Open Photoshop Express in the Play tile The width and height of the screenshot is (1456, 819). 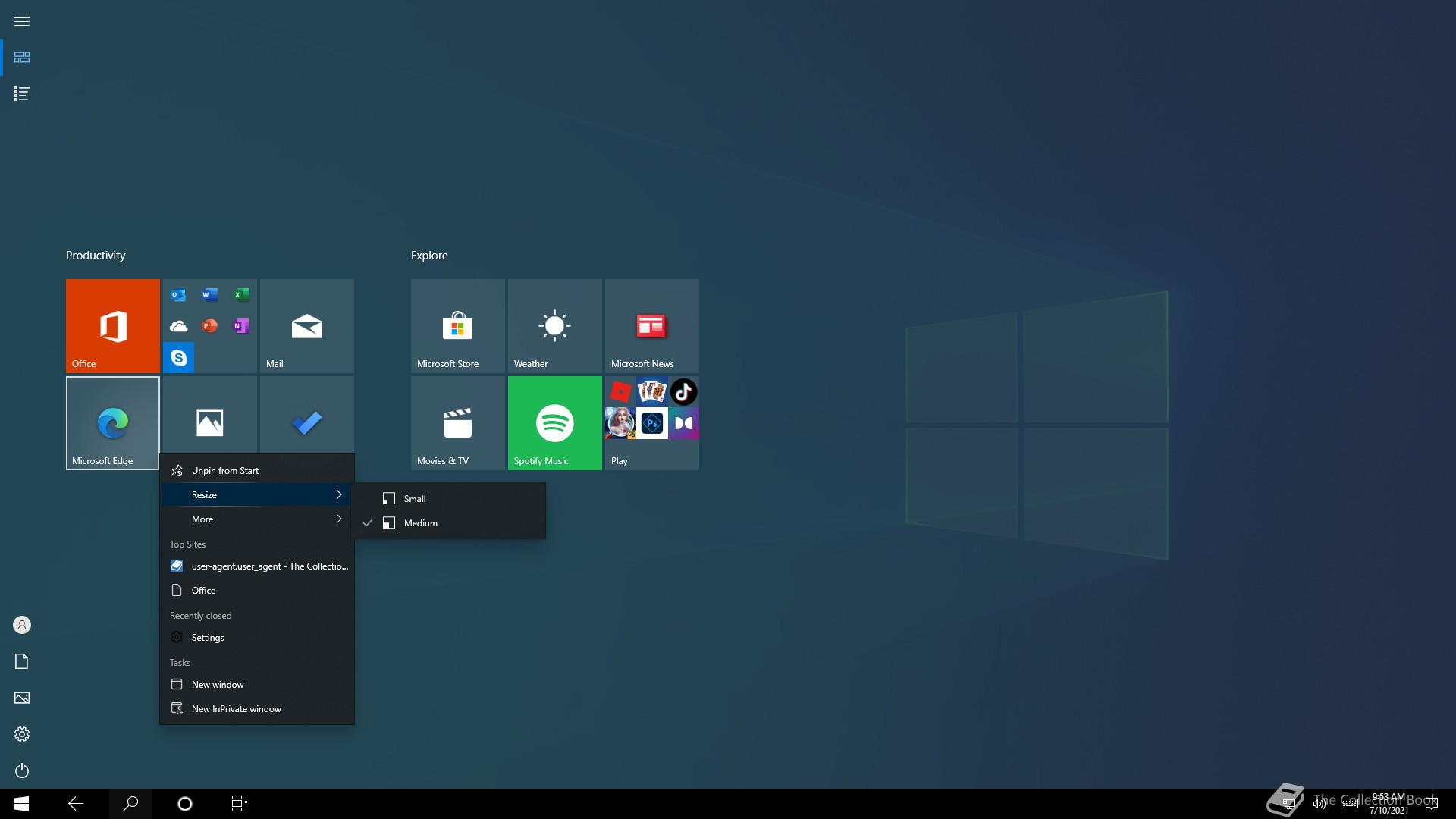(x=652, y=423)
